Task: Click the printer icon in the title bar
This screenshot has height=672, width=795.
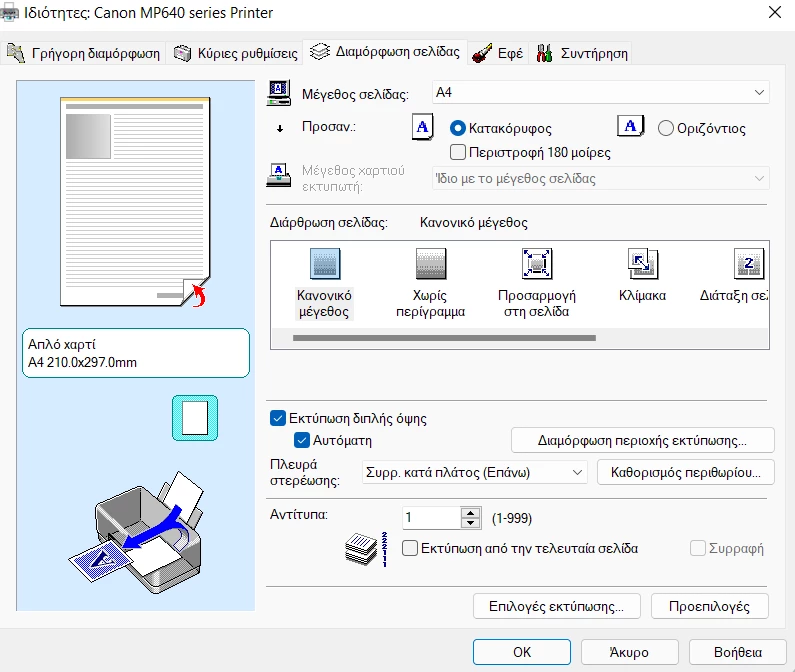Action: point(9,13)
